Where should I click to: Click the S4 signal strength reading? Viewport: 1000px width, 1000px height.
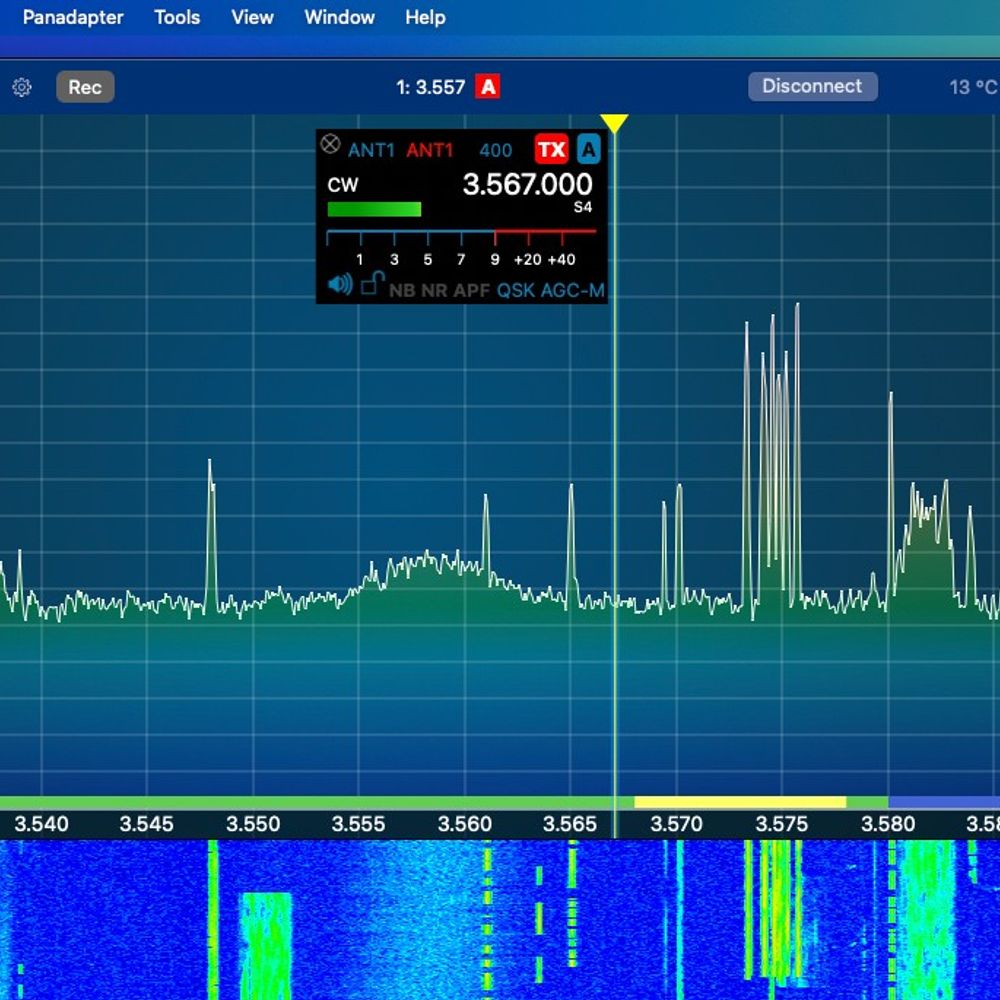tap(583, 207)
